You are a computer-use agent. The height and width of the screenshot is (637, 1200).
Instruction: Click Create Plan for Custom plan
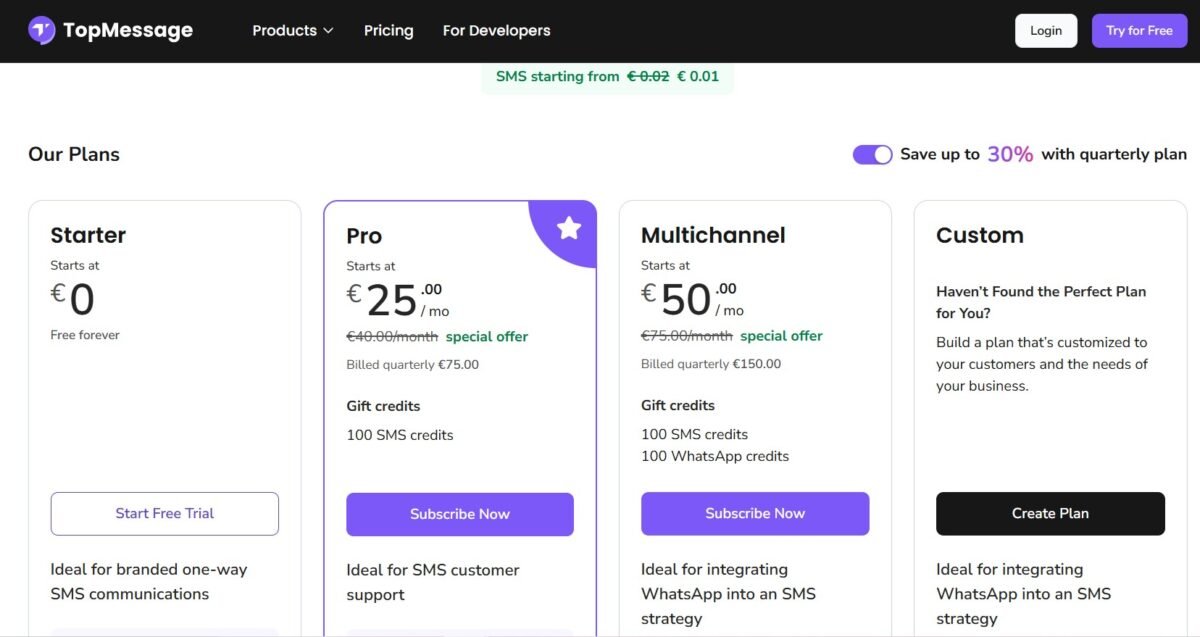[x=1050, y=513]
